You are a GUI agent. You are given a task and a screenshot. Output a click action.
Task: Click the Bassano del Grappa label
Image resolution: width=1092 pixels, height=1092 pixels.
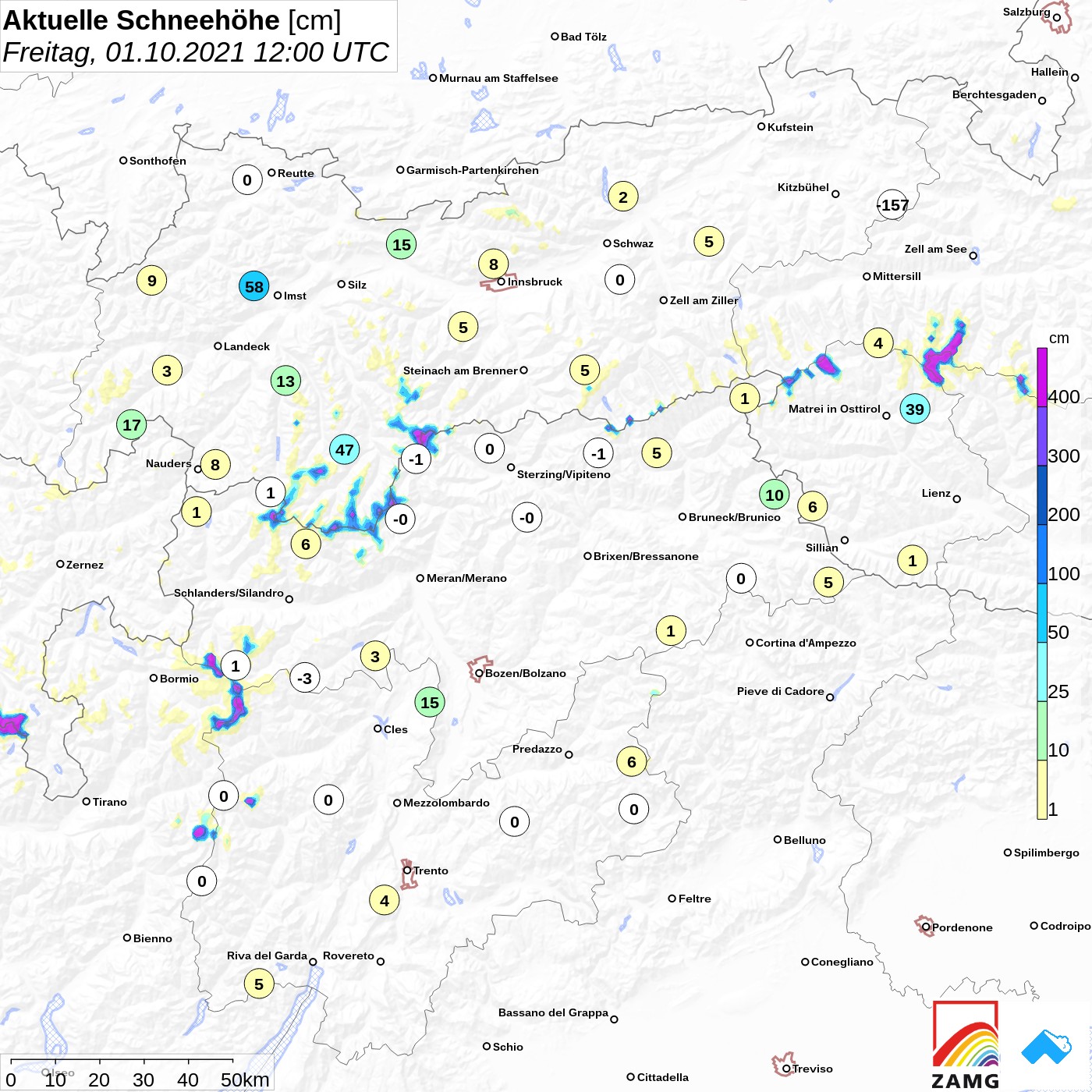tap(553, 1012)
